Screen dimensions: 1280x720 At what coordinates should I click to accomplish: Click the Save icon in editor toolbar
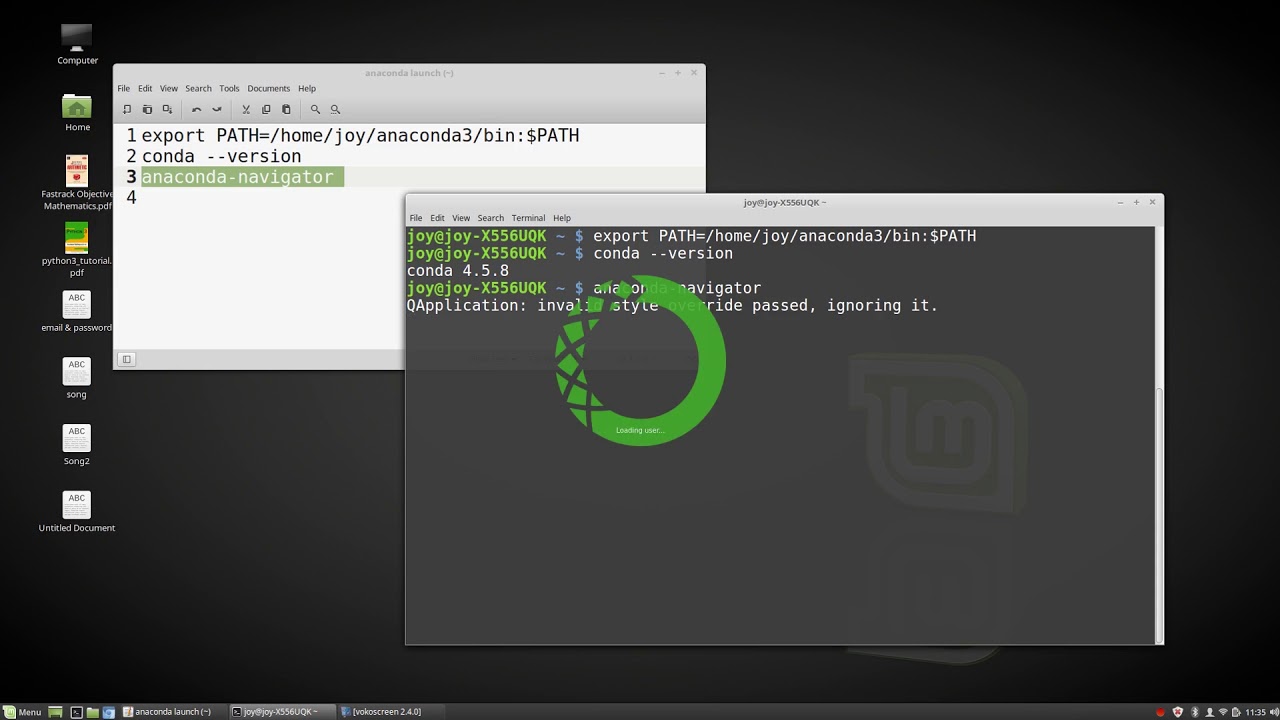(x=167, y=109)
